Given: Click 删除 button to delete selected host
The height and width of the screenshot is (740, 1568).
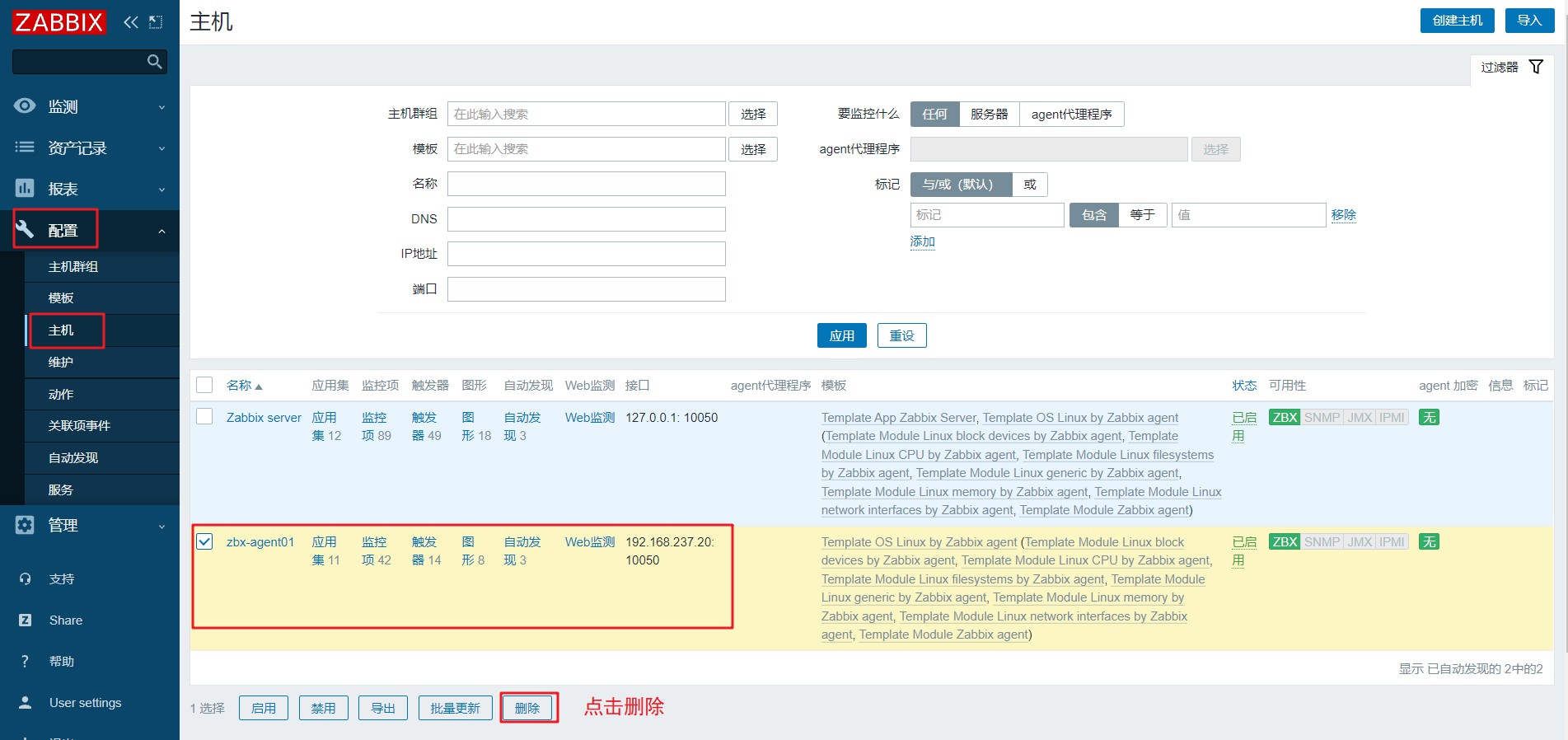Looking at the screenshot, I should 527,708.
